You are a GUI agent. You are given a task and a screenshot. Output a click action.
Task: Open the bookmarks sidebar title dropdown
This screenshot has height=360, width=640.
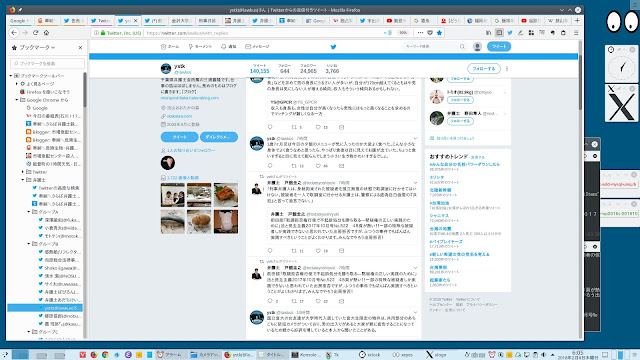[x=36, y=48]
